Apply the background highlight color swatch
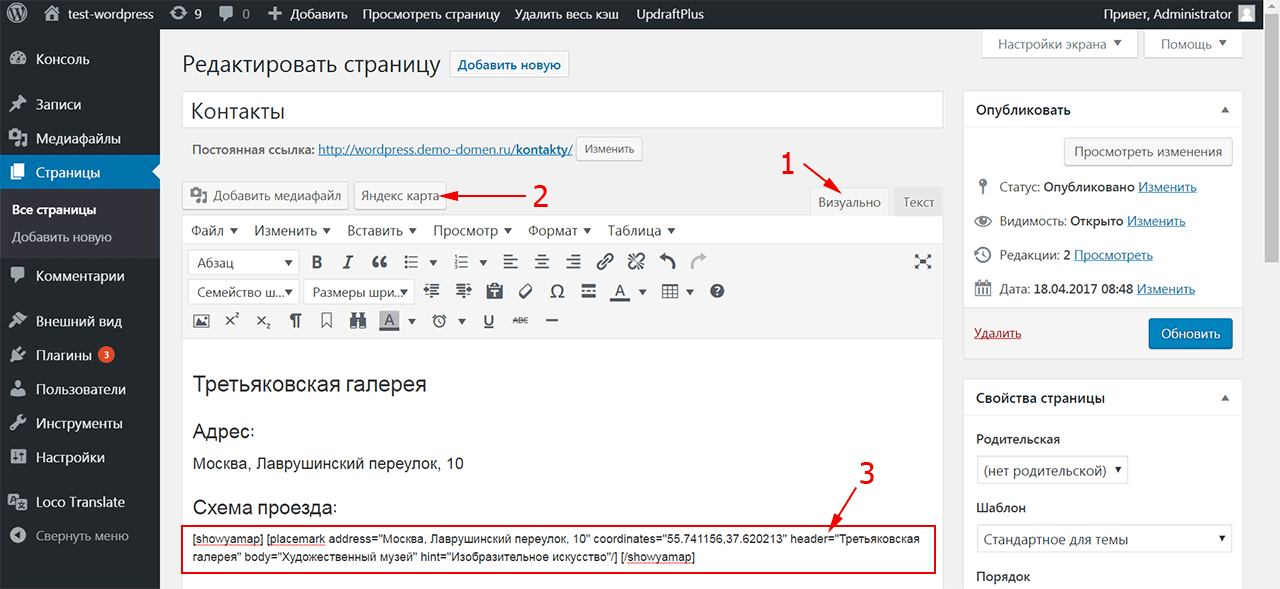Viewport: 1280px width, 589px height. click(x=388, y=321)
